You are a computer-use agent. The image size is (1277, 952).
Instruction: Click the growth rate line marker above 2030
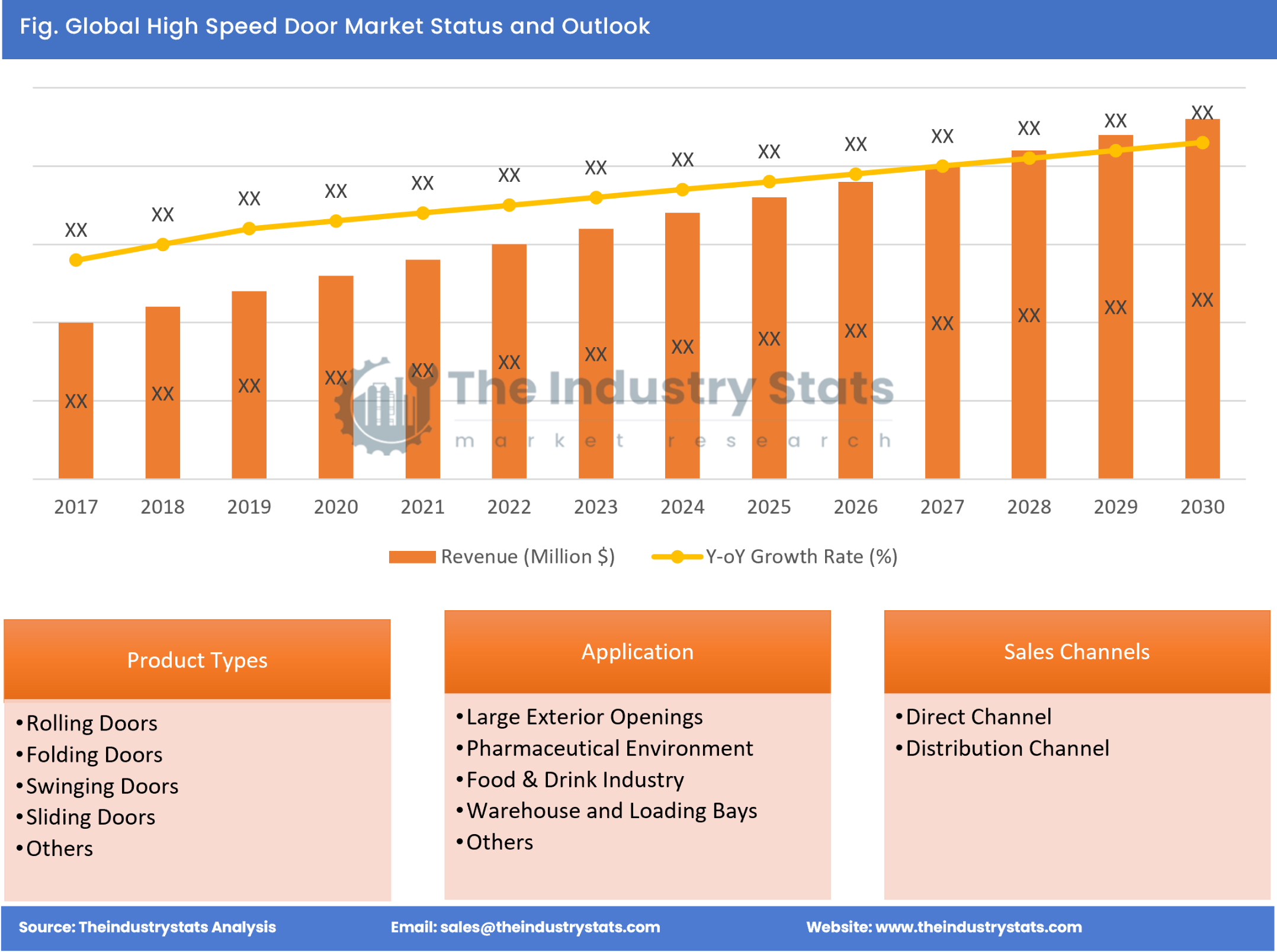(1202, 143)
